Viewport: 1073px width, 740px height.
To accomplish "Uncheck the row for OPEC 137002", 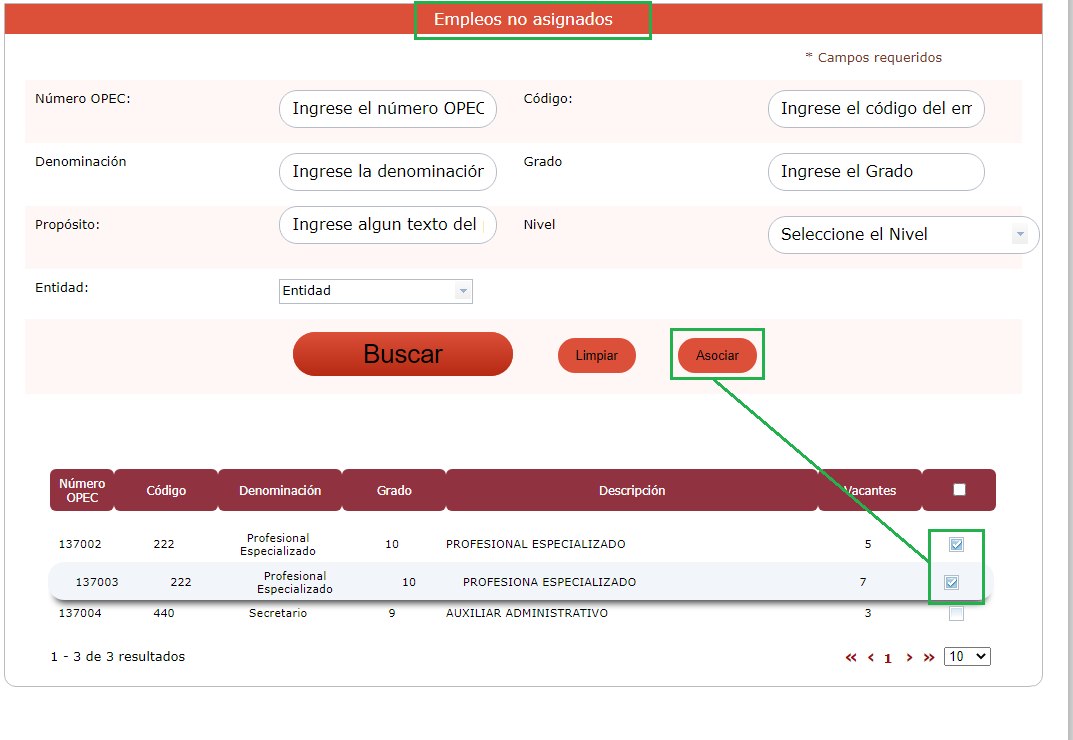I will coord(957,545).
